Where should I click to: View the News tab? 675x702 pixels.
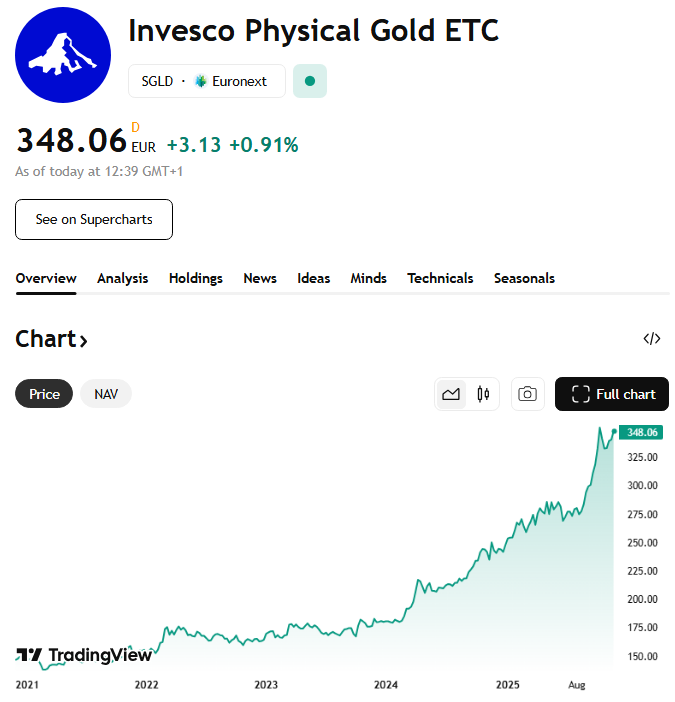[260, 278]
